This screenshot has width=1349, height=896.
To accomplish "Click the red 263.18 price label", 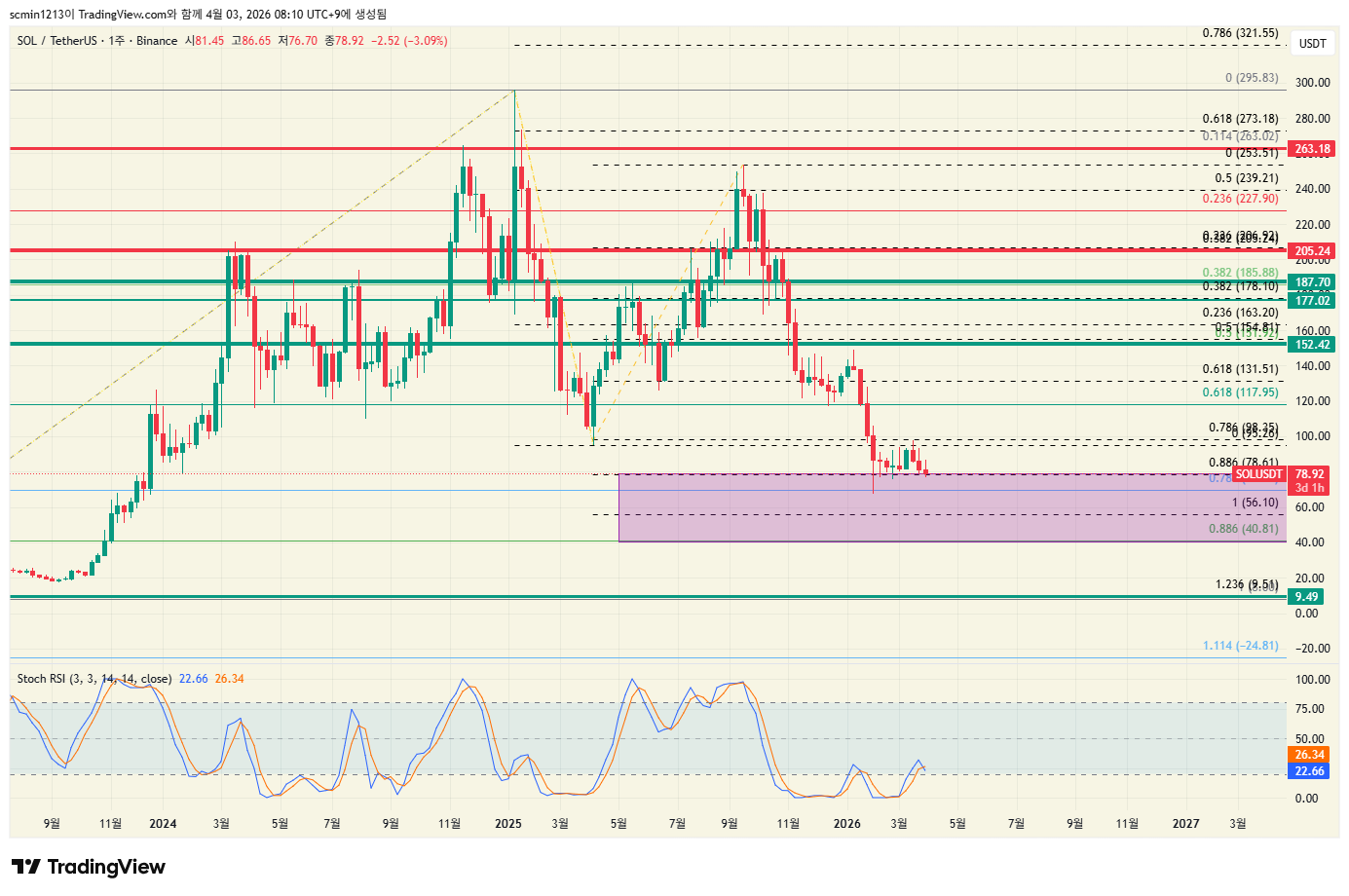I will click(x=1312, y=149).
